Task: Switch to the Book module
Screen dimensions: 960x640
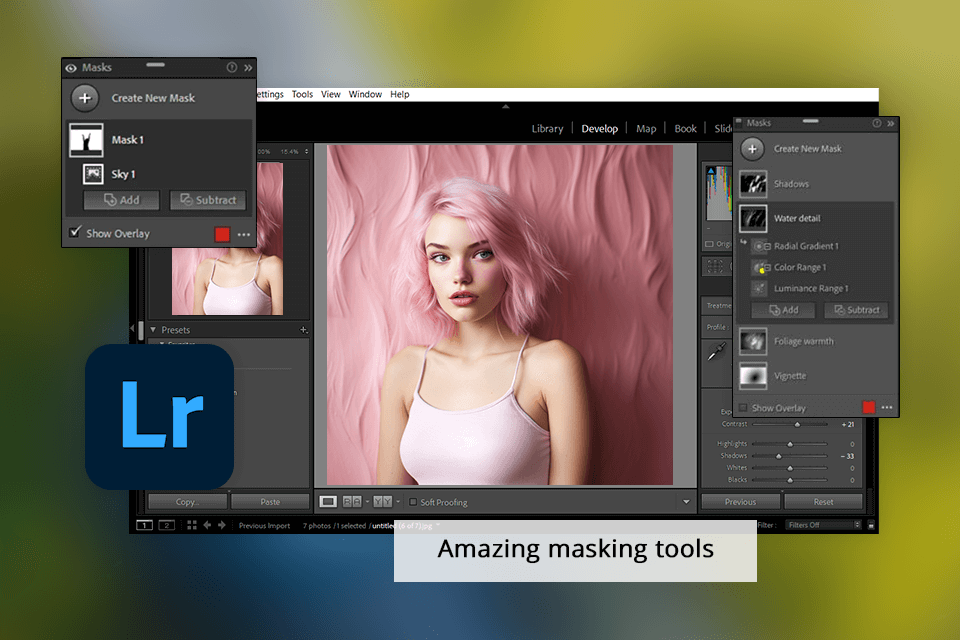Action: 685,129
